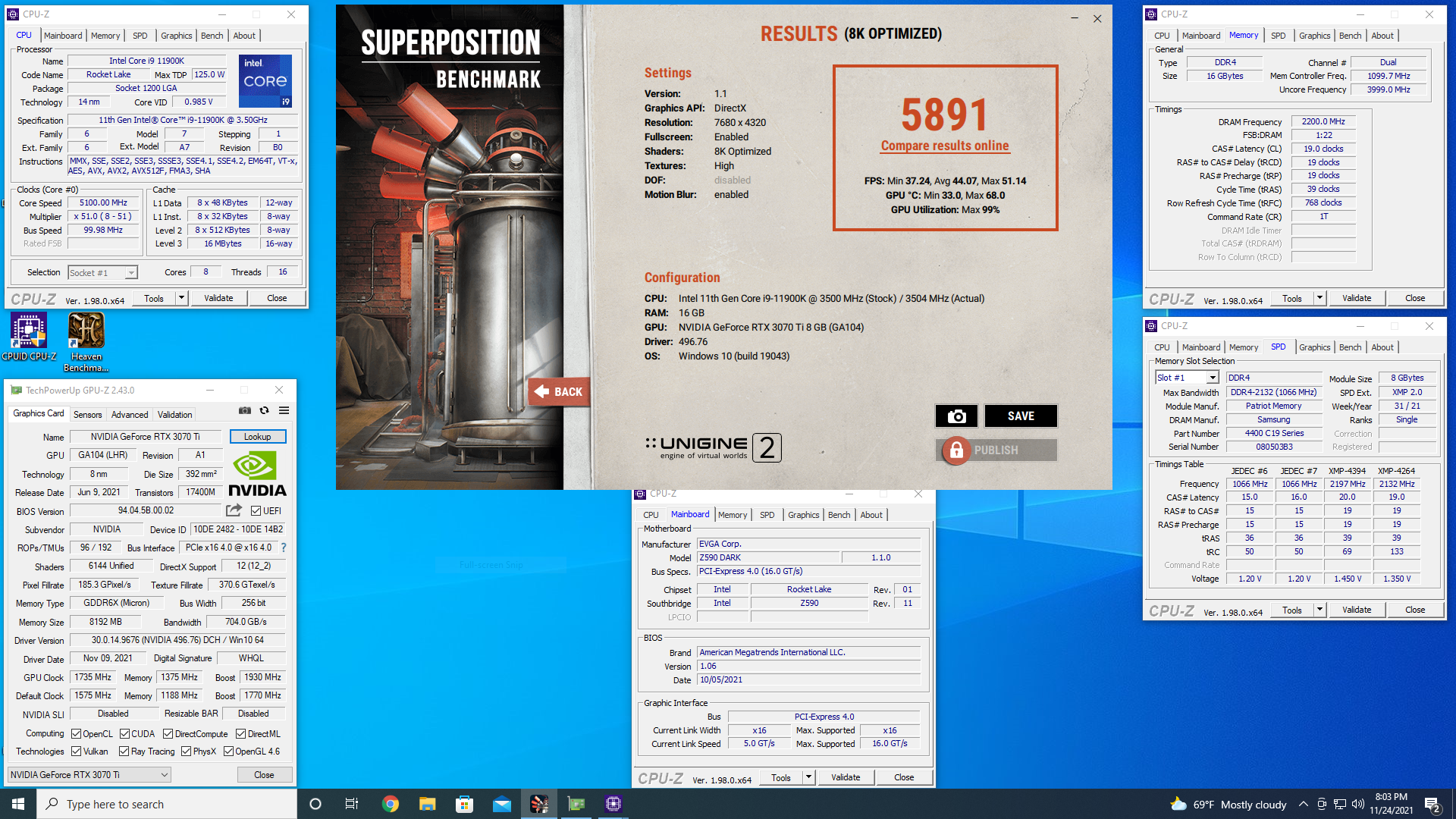Toggle UEFI checkbox in GPU-Z
This screenshot has width=1456, height=819.
(256, 510)
